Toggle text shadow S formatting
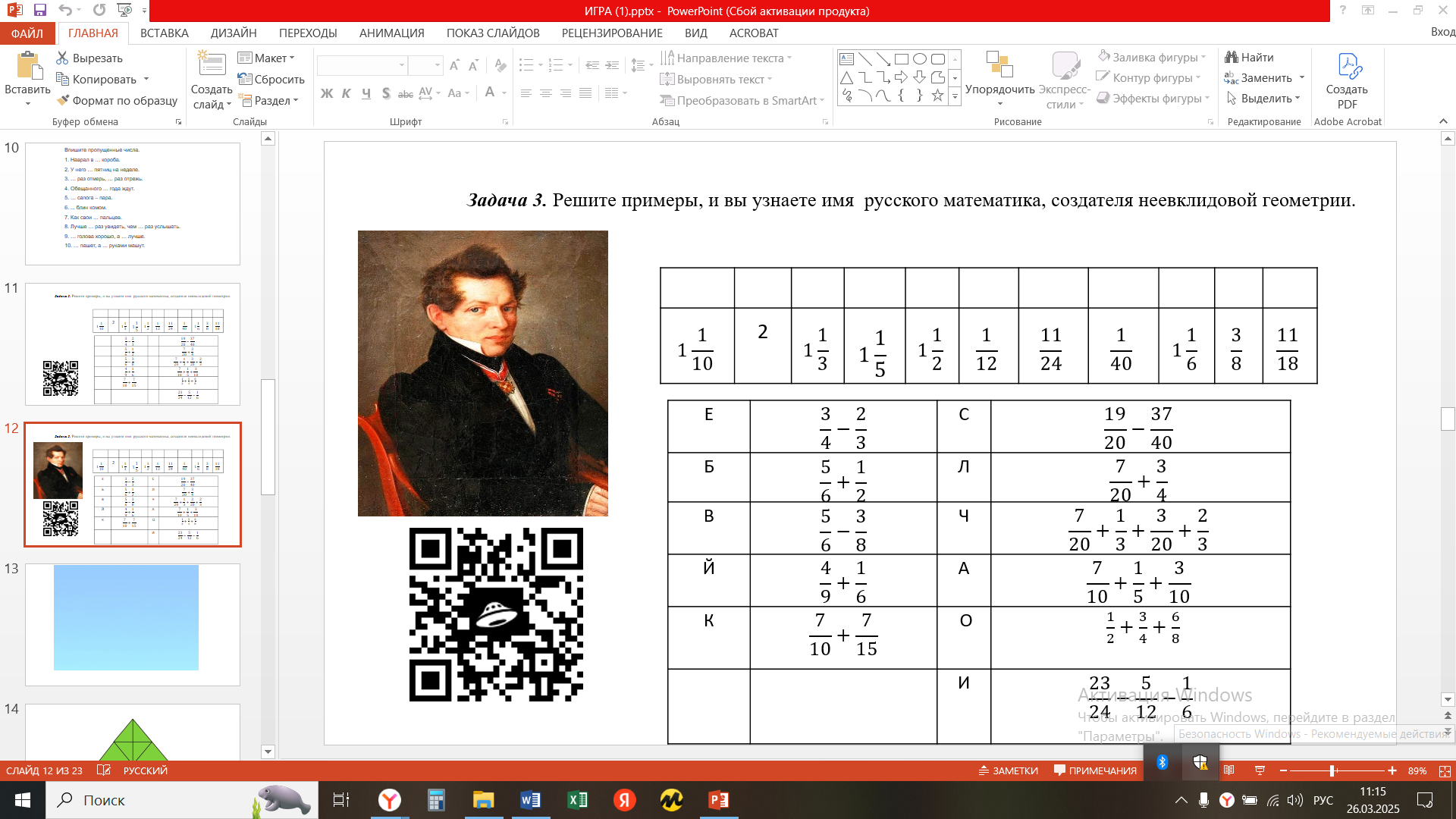Image resolution: width=1456 pixels, height=819 pixels. [386, 93]
